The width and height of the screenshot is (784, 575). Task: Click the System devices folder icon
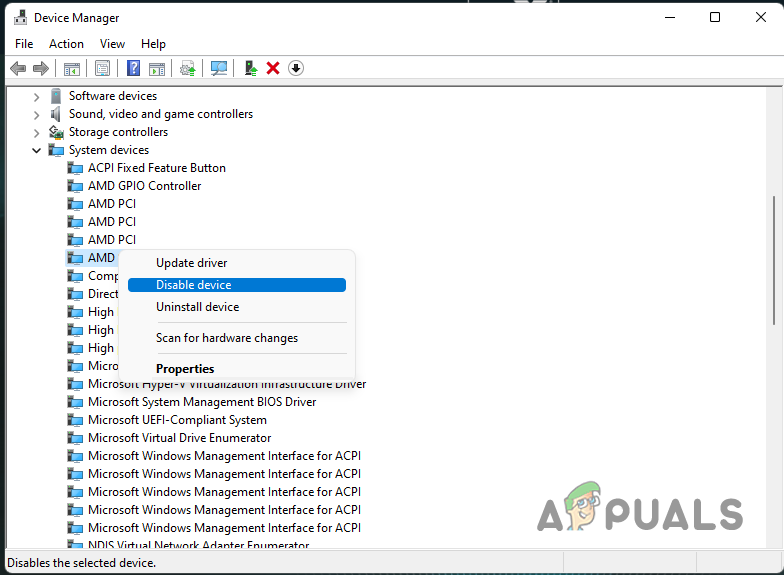(x=56, y=150)
